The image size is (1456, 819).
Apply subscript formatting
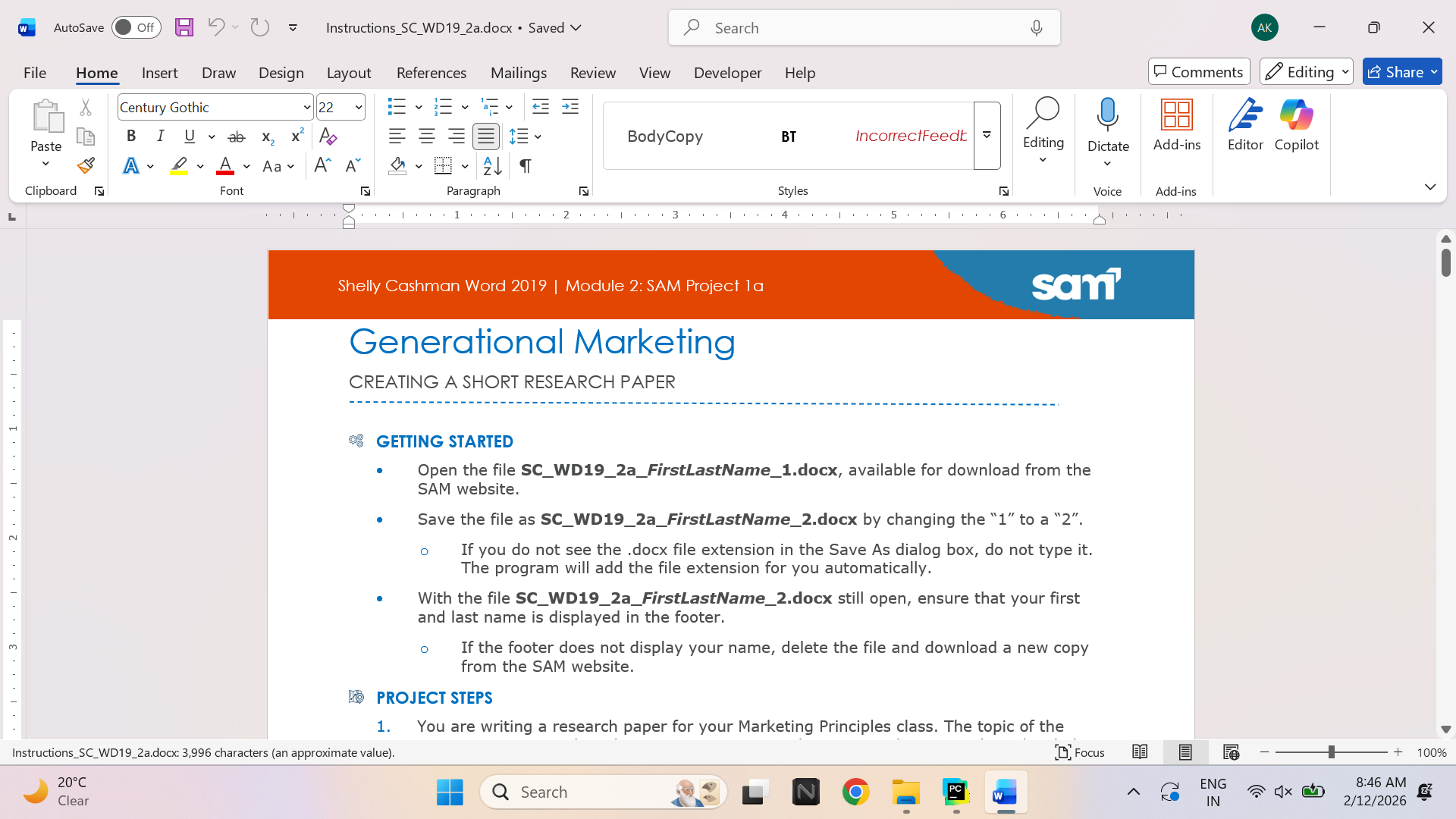click(267, 136)
